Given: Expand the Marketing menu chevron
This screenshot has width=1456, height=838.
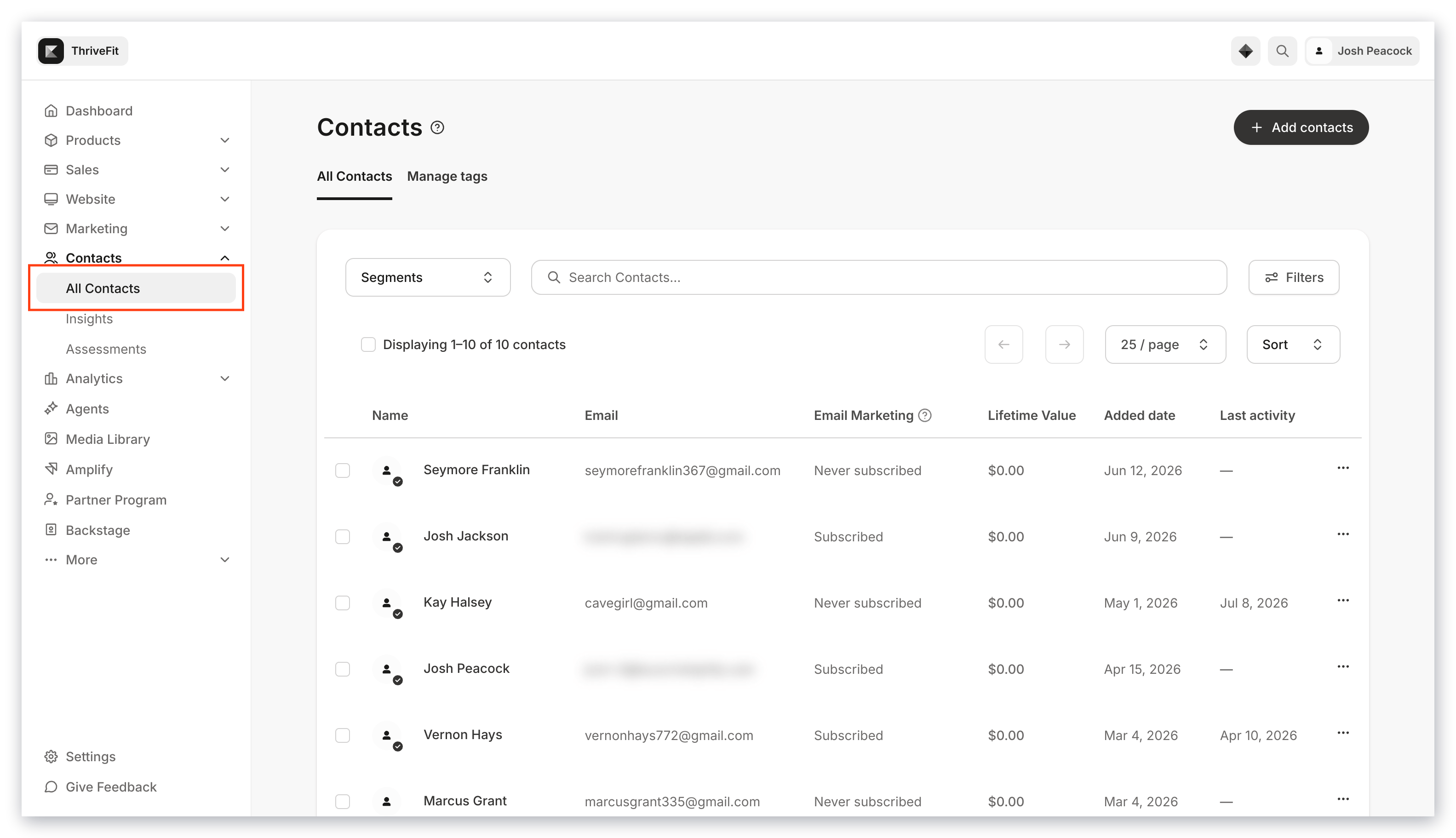Looking at the screenshot, I should coord(225,229).
